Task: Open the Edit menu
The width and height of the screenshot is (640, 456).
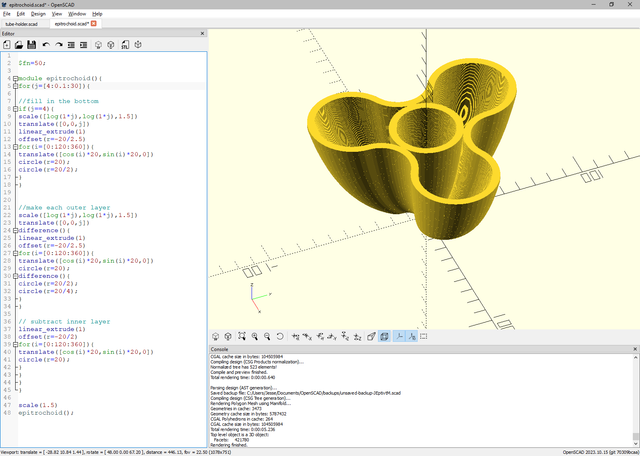Action: pyautogui.click(x=21, y=14)
